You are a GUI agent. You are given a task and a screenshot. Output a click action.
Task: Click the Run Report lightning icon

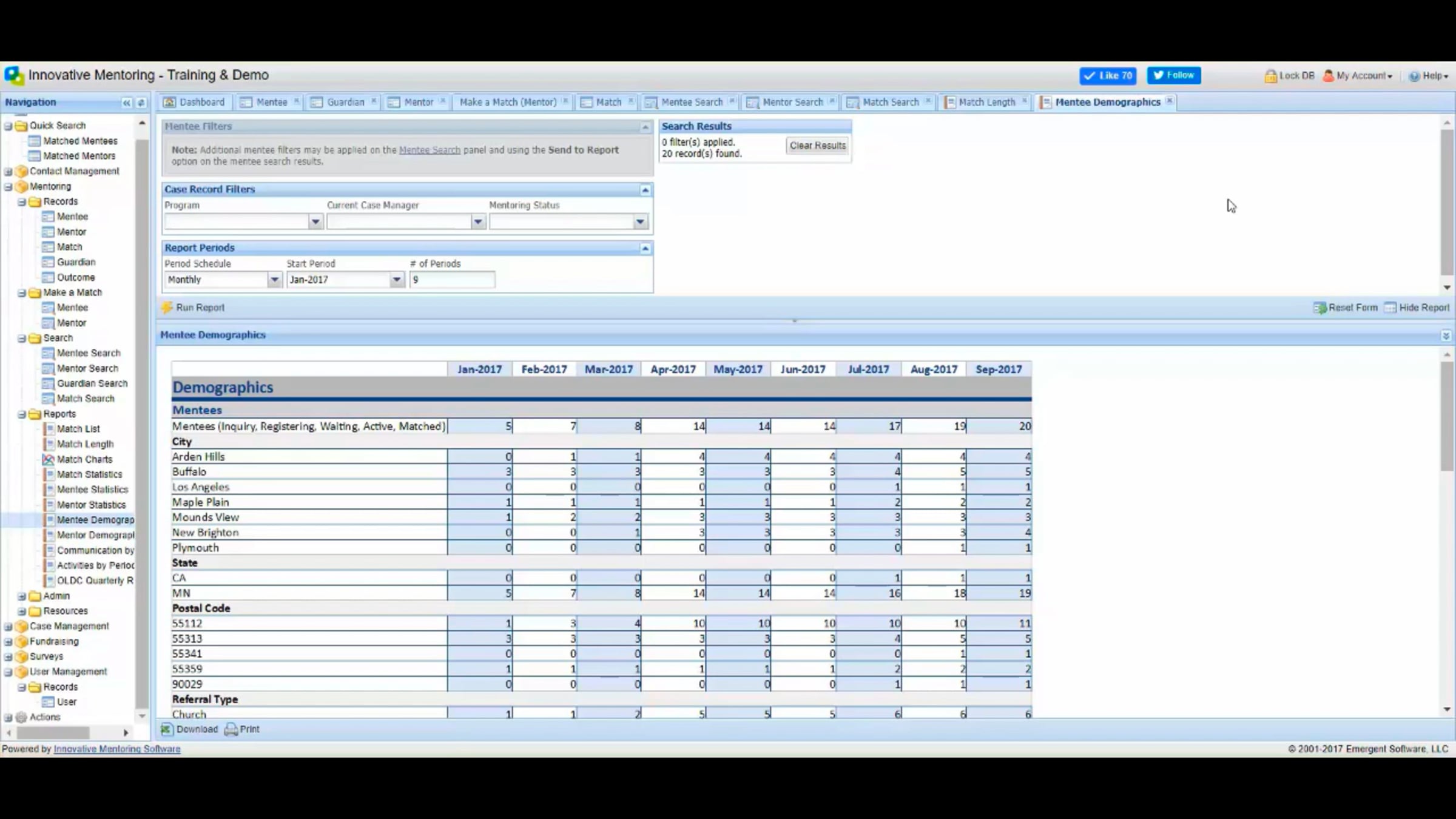point(167,308)
